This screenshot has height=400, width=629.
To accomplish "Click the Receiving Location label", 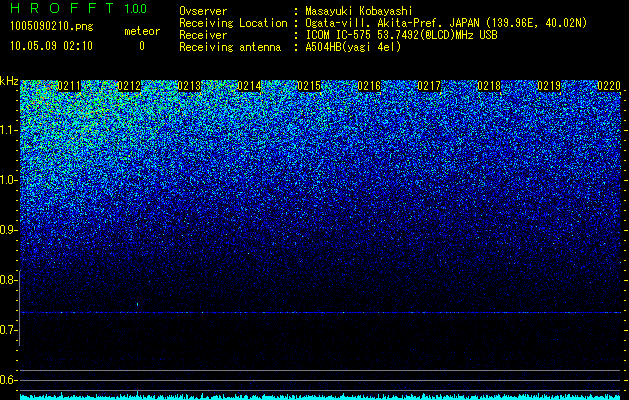I will pos(233,23).
